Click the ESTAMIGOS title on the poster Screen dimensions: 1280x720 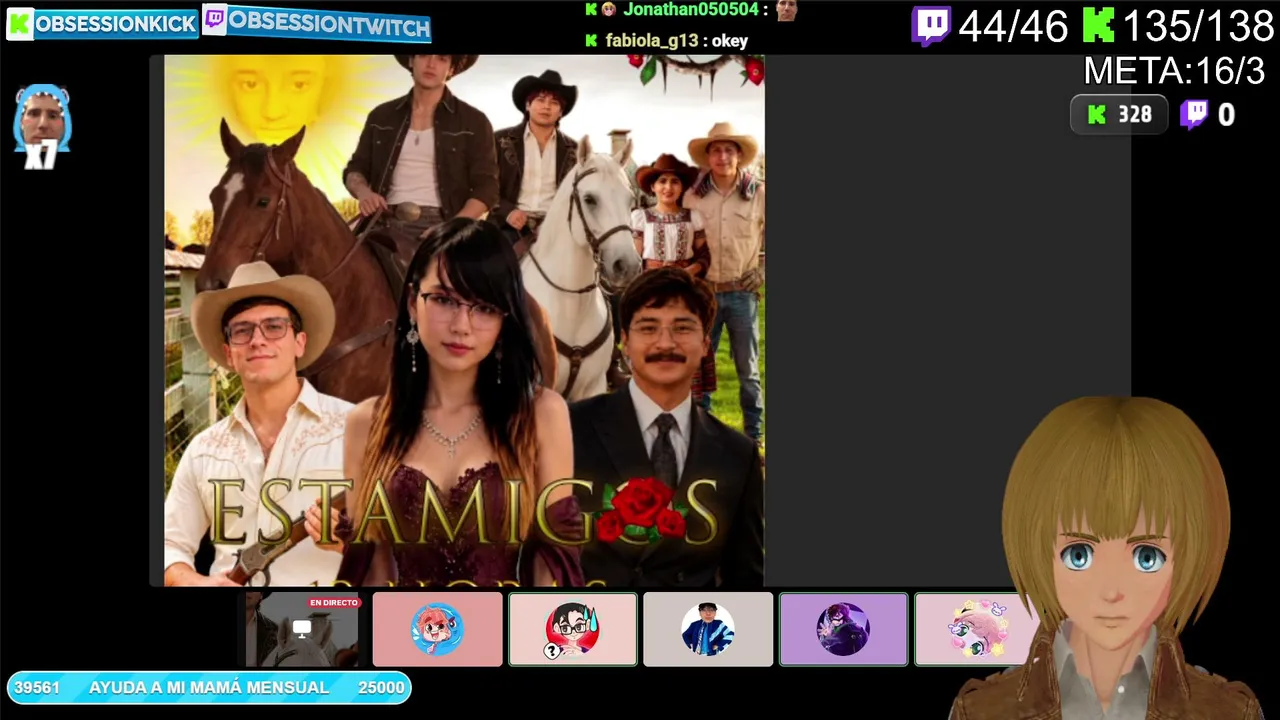[464, 512]
